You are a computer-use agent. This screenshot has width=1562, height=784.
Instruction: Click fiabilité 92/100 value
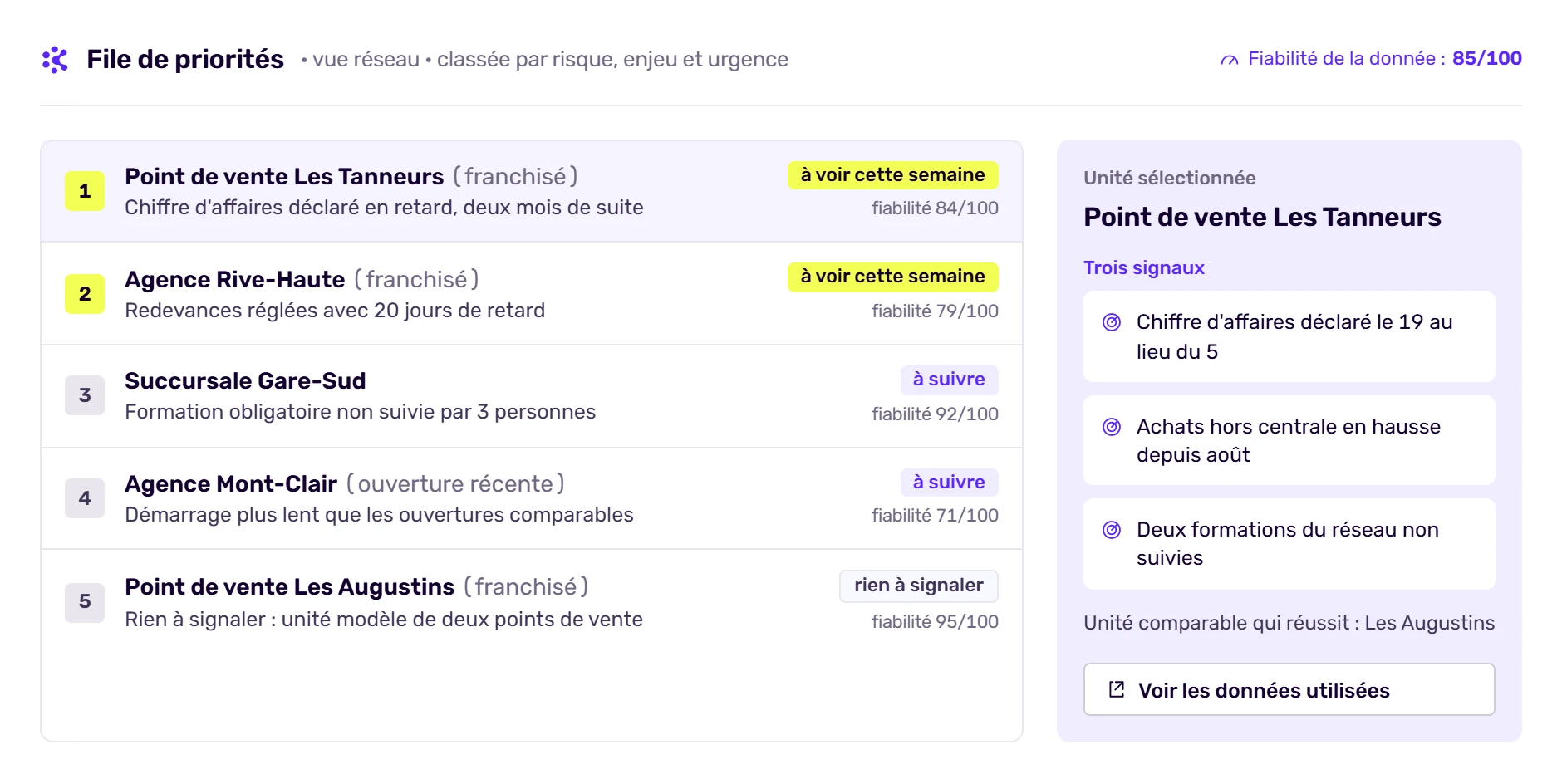pos(935,414)
